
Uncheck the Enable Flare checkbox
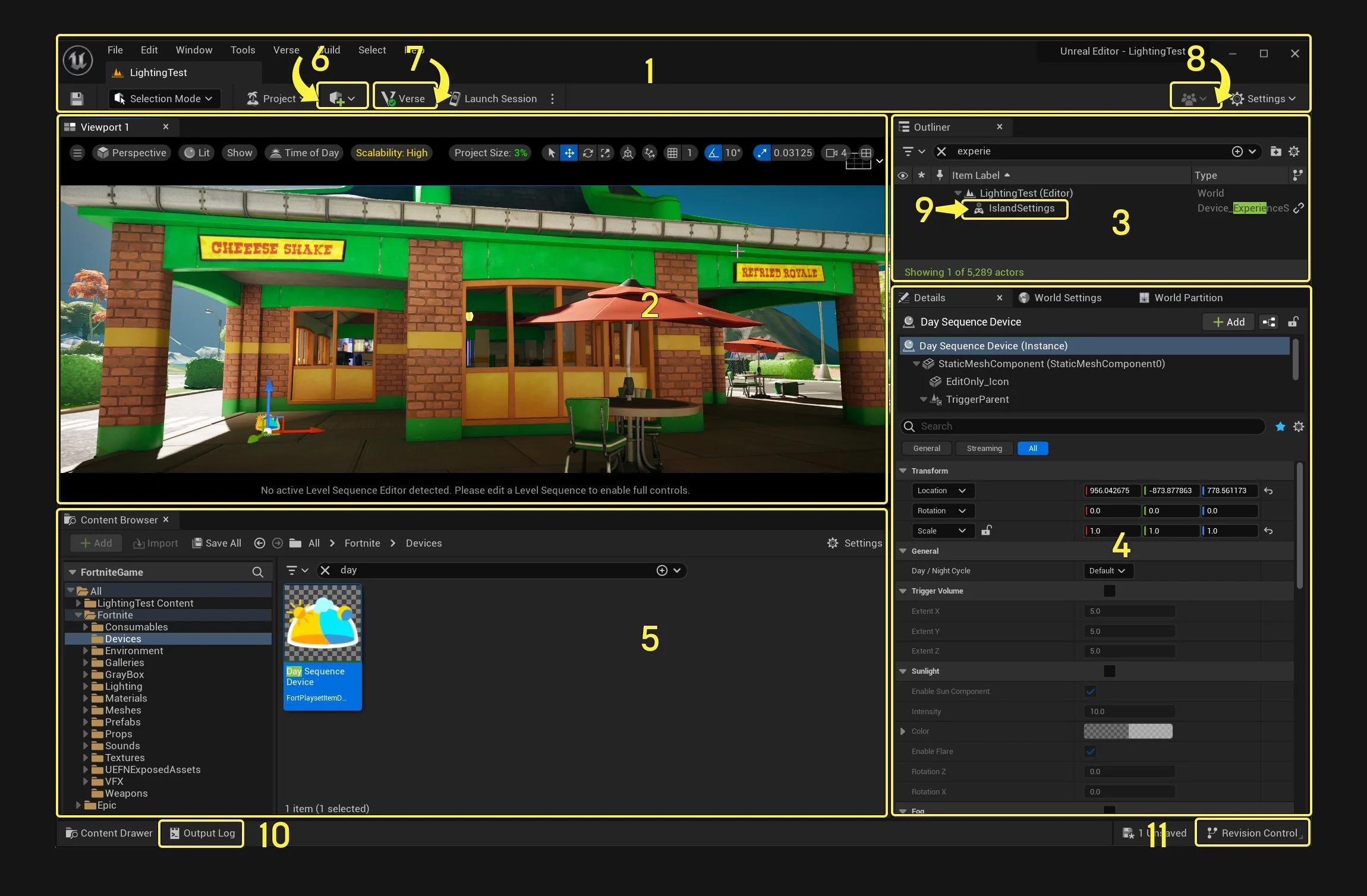click(1090, 752)
